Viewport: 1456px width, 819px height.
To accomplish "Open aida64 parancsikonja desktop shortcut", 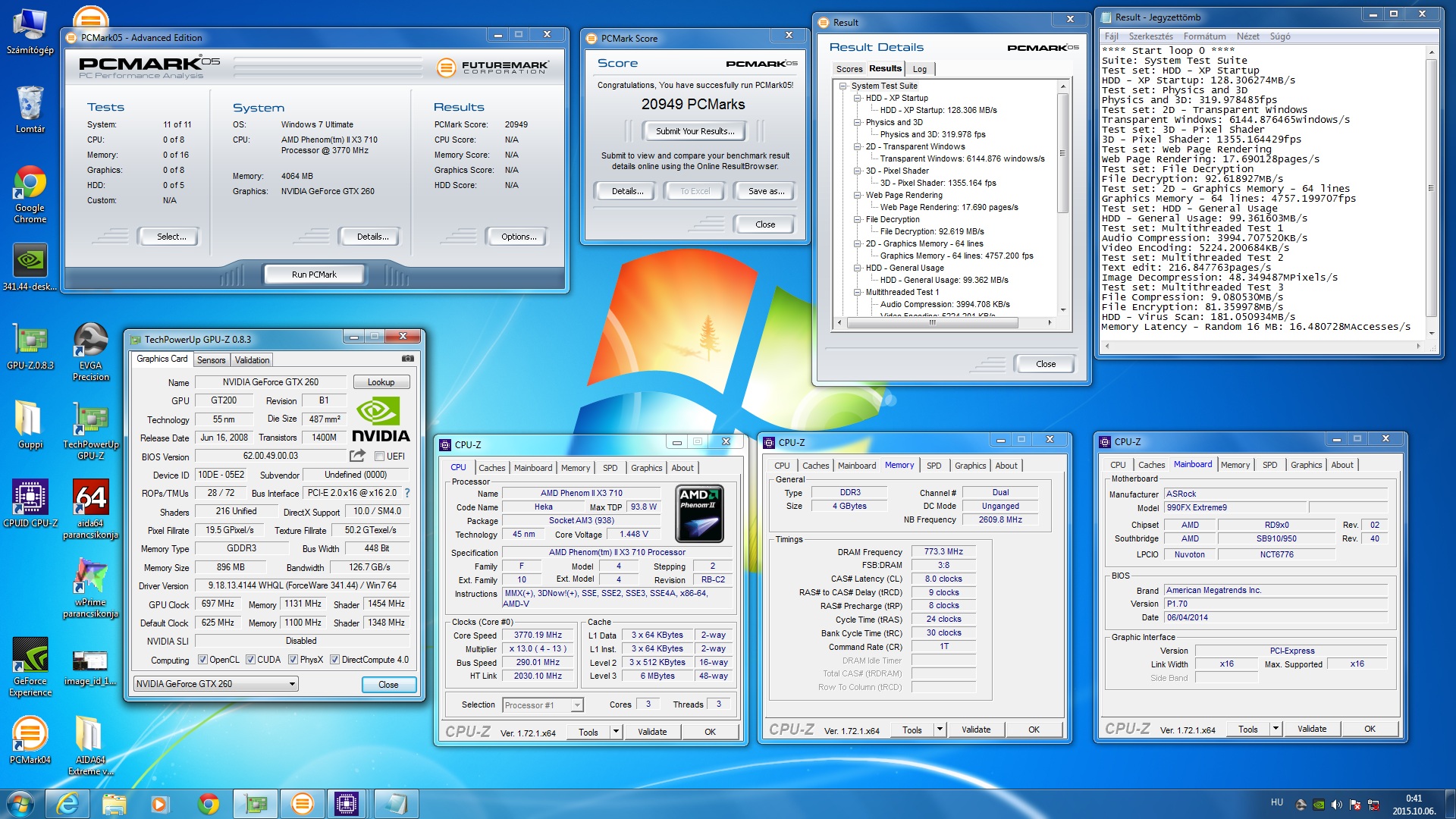I will pos(90,509).
